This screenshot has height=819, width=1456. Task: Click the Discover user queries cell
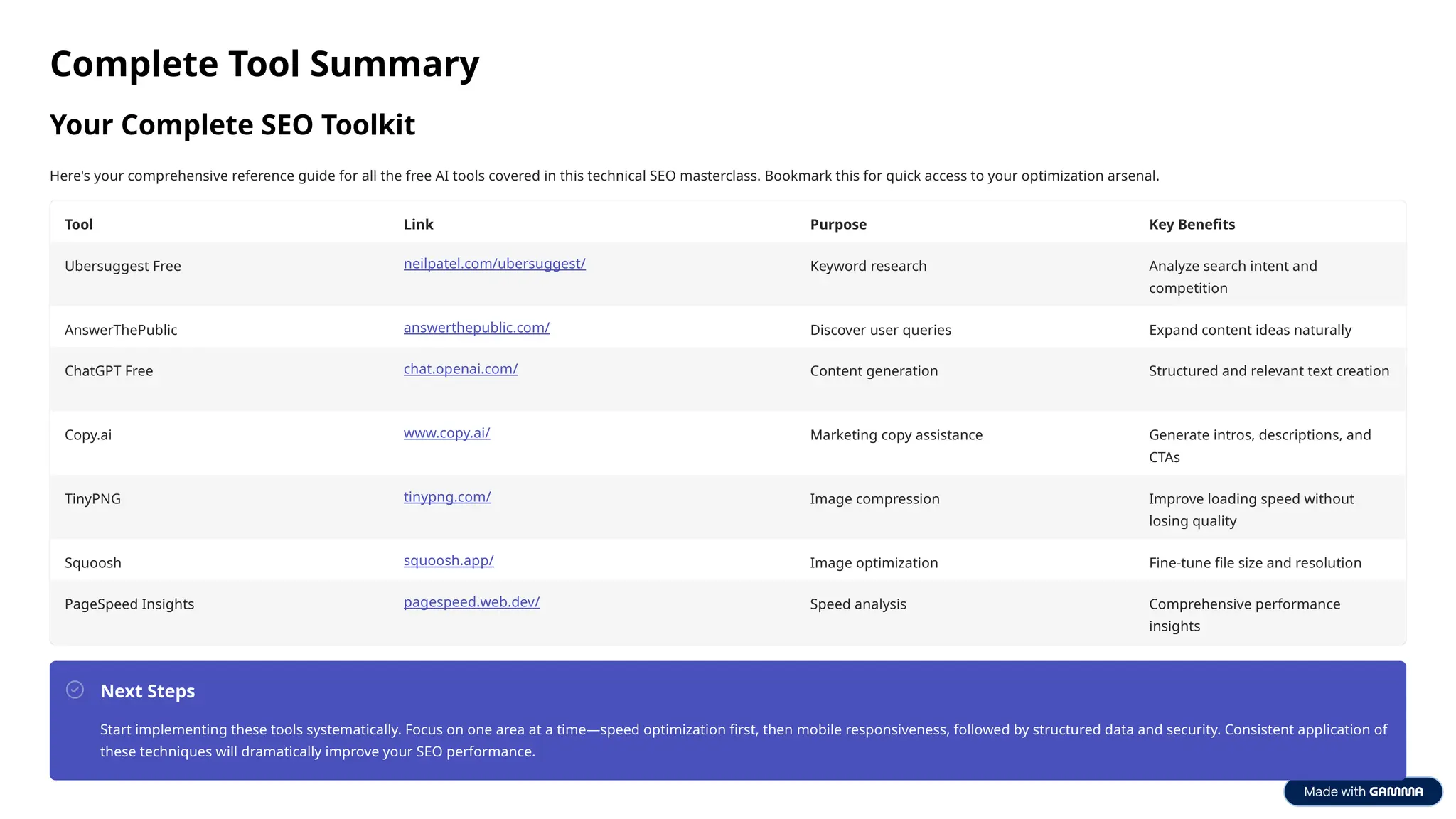point(880,330)
